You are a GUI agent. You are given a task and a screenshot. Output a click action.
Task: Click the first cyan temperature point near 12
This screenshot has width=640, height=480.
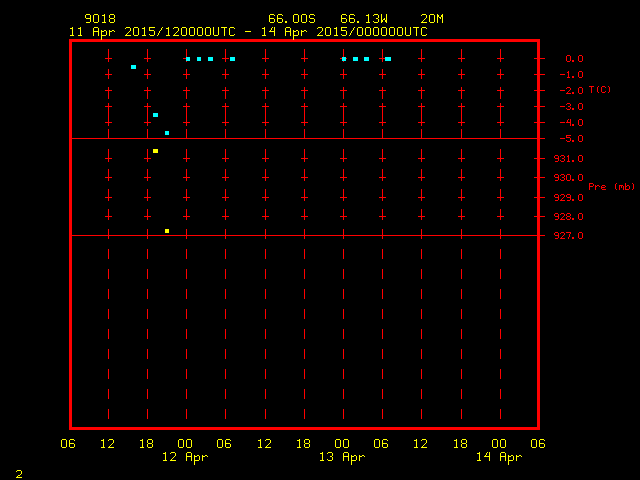[x=133, y=67]
